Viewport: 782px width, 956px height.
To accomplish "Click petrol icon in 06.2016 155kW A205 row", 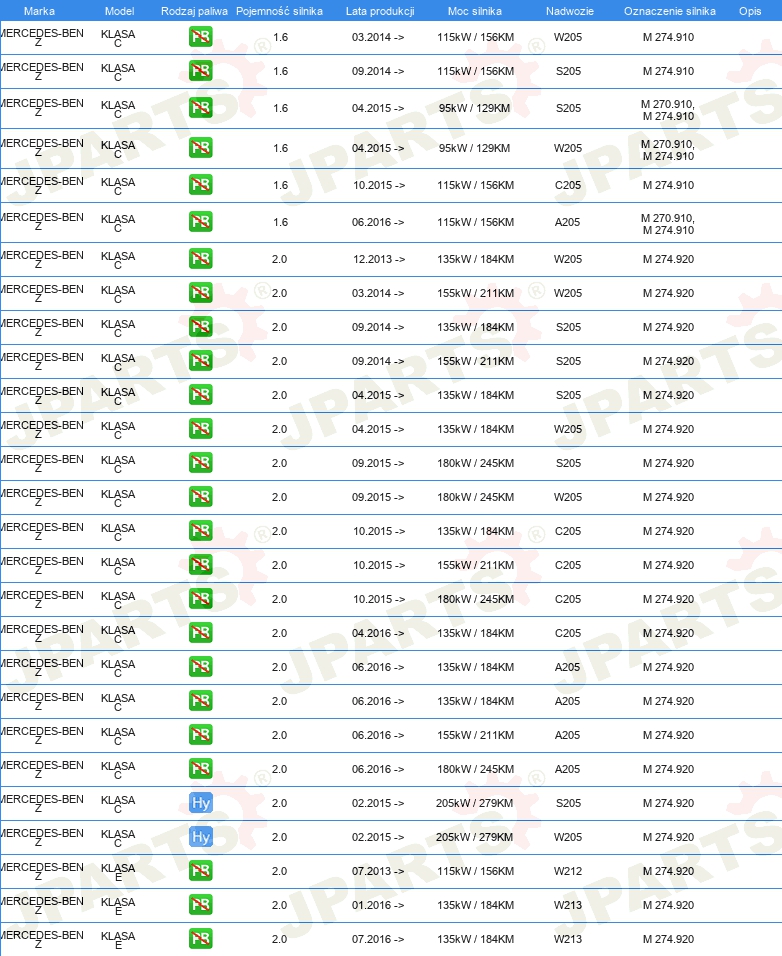I will pyautogui.click(x=201, y=735).
